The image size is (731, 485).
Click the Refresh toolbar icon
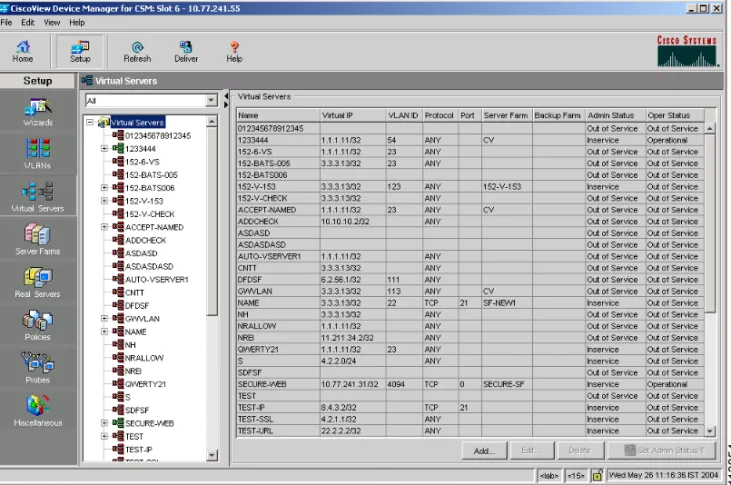137,52
